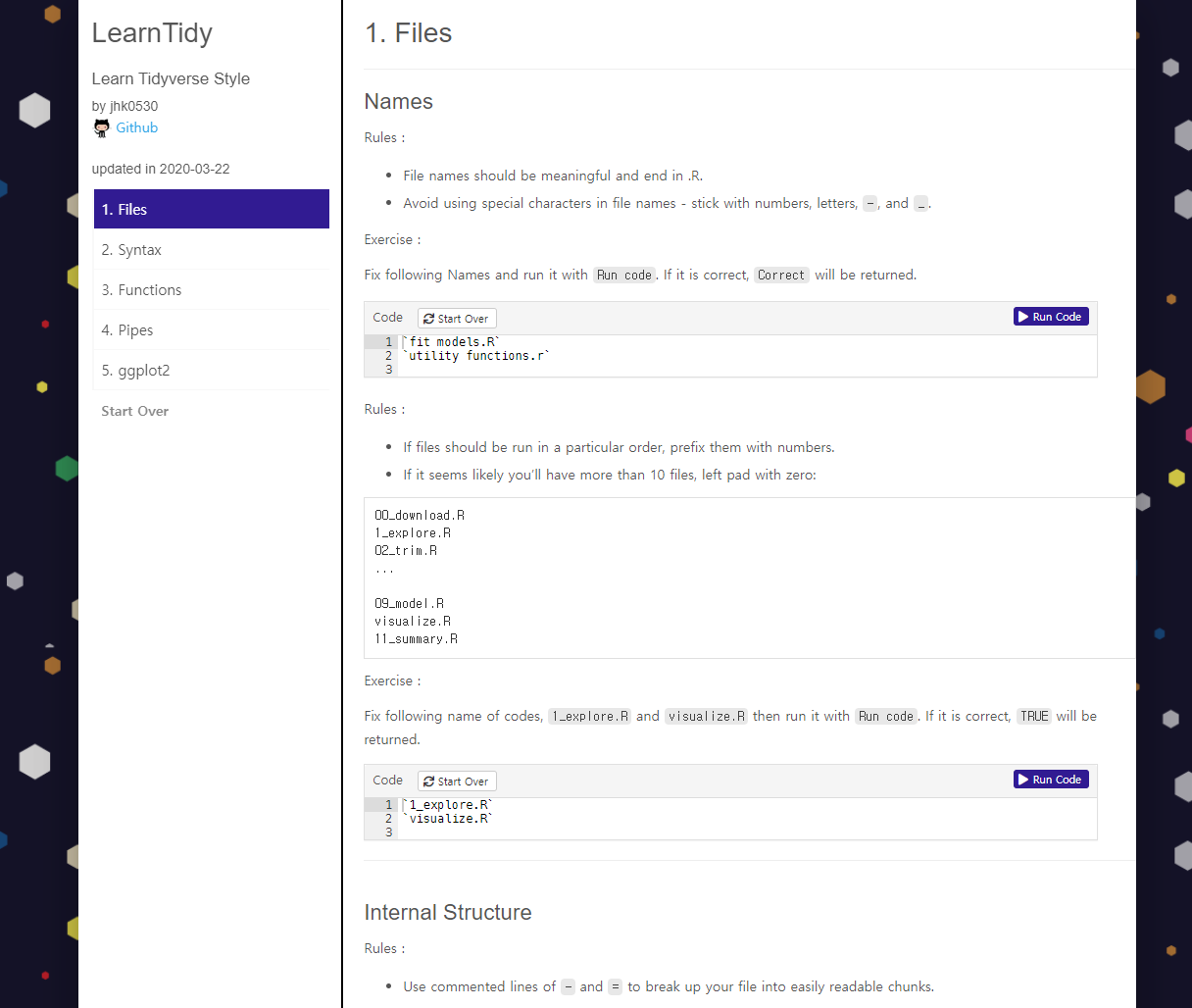
Task: Click code line `fit models.R` in editor
Action: pyautogui.click(x=451, y=341)
